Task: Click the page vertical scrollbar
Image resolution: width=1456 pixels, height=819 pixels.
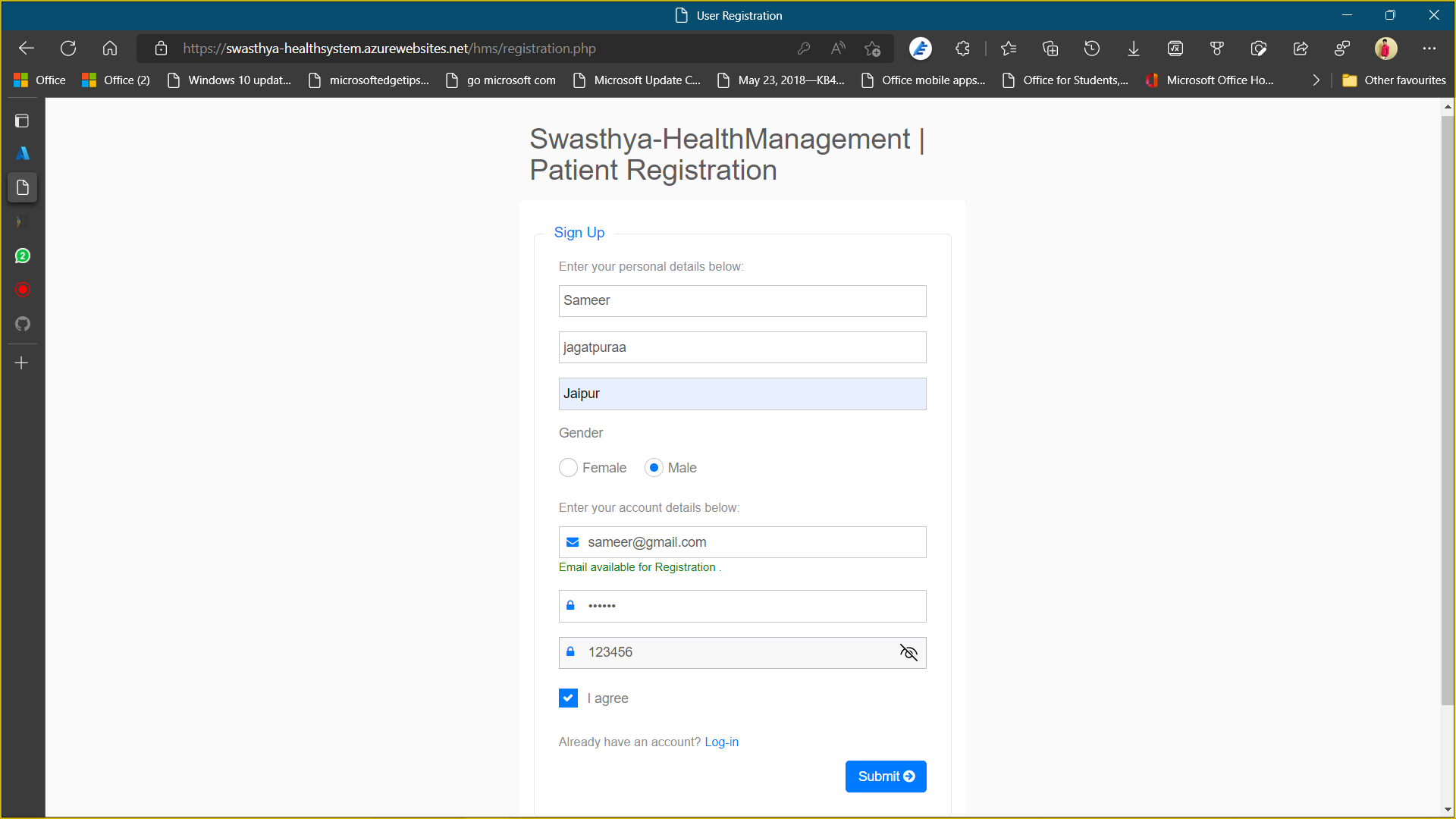Action: click(1448, 409)
